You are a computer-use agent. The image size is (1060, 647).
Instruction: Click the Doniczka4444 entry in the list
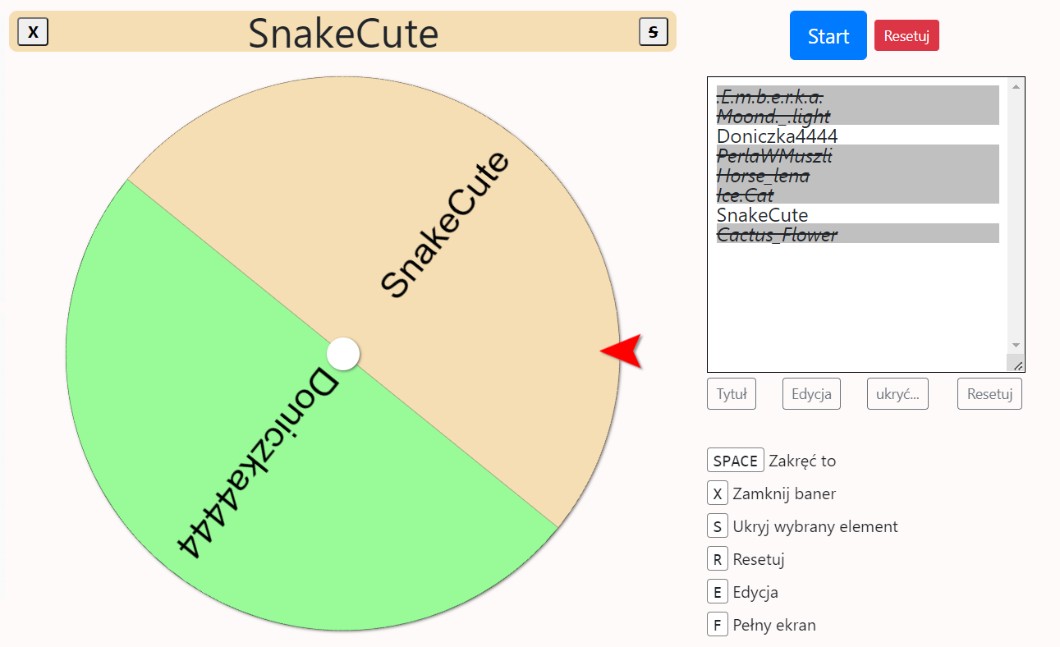[x=777, y=136]
